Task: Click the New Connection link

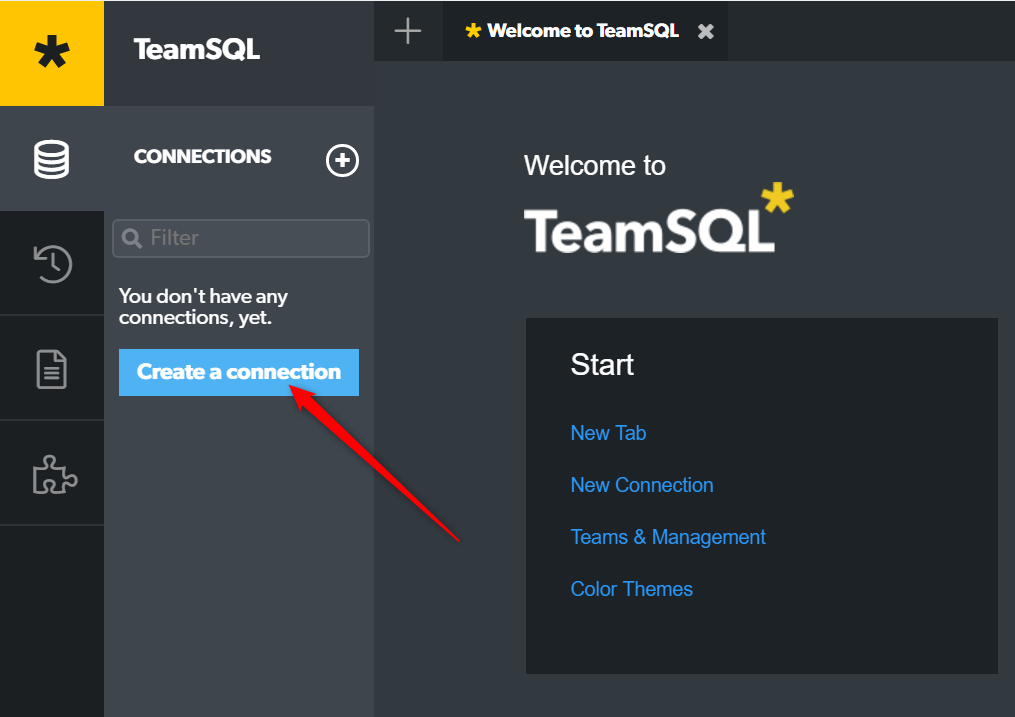Action: pyautogui.click(x=641, y=485)
